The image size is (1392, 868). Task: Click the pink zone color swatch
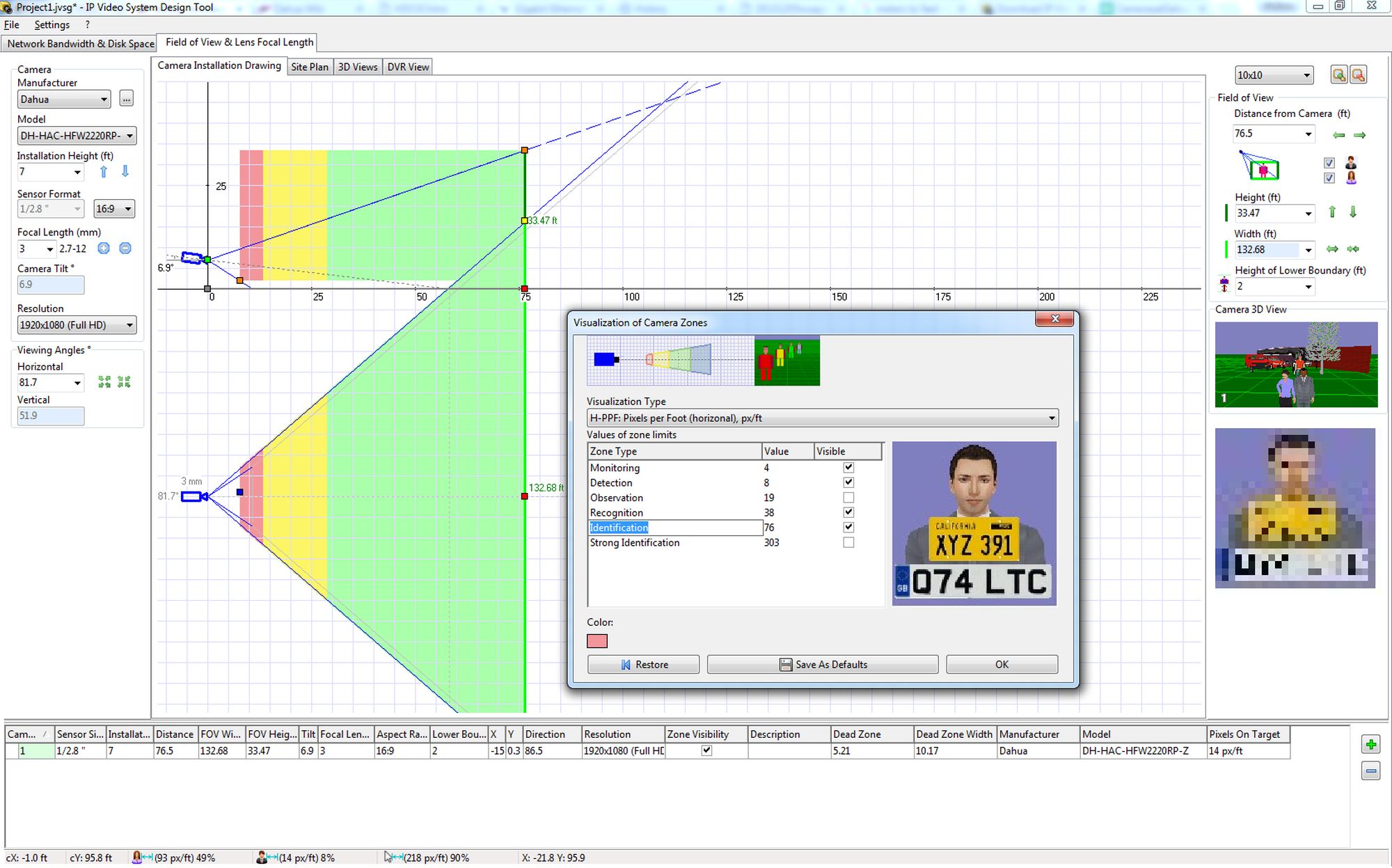597,641
